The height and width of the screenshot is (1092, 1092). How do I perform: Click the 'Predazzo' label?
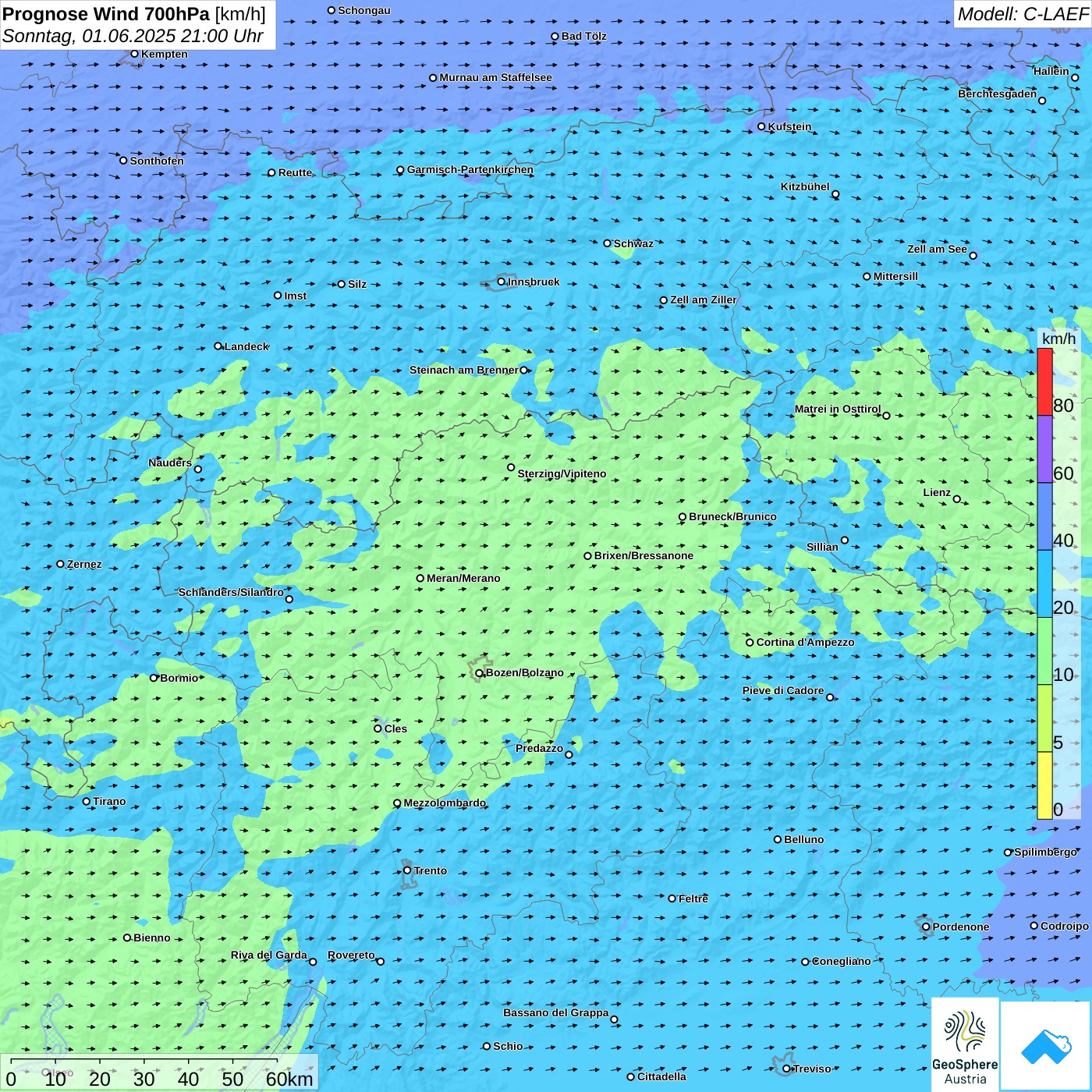click(x=539, y=748)
